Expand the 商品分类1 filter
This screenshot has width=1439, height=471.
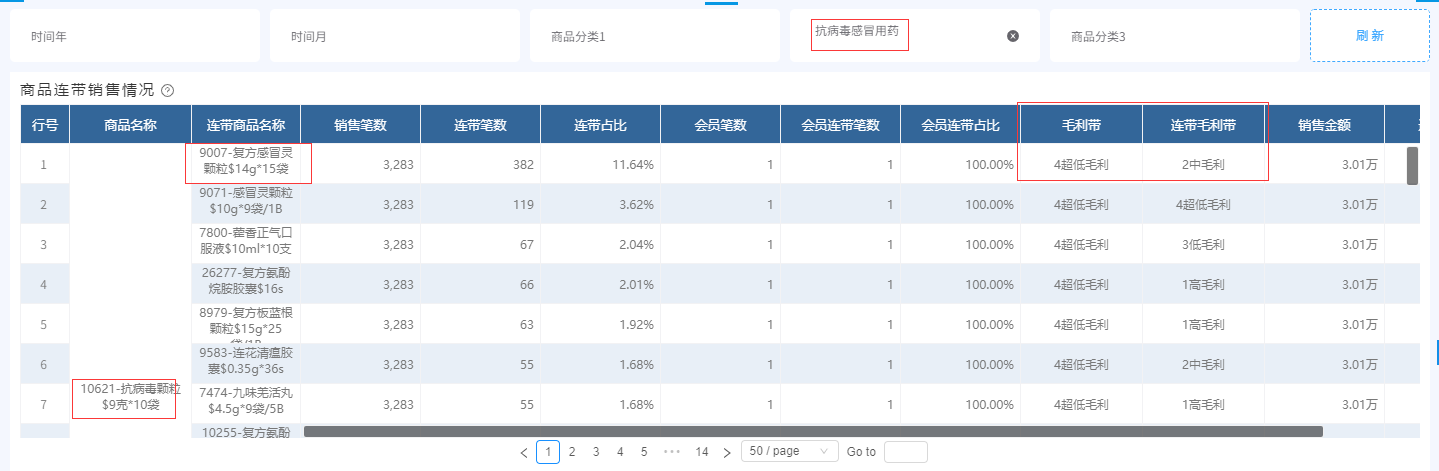click(x=654, y=36)
